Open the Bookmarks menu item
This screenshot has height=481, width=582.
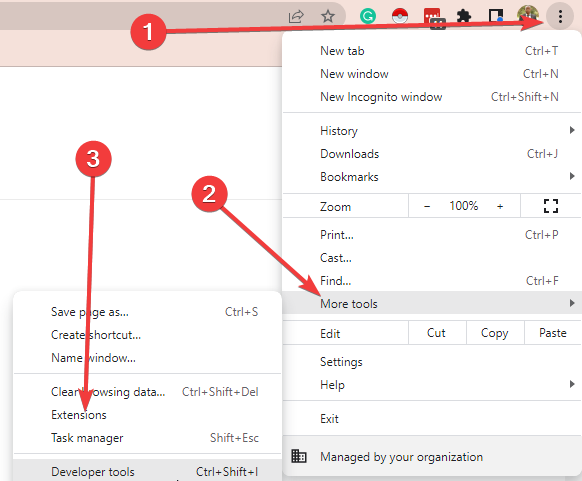tap(432, 177)
